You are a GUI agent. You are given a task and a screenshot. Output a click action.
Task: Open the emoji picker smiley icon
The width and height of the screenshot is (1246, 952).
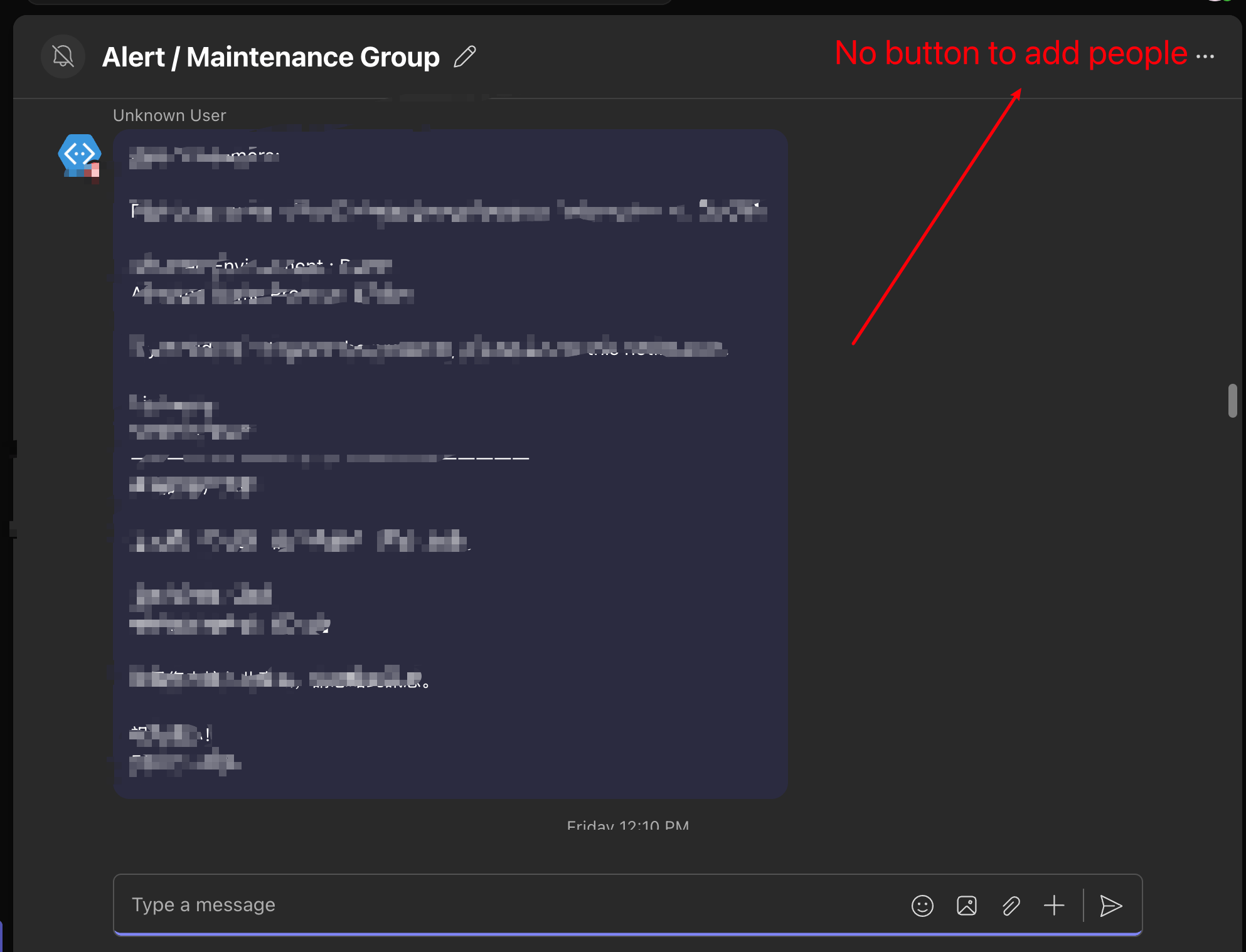click(922, 906)
